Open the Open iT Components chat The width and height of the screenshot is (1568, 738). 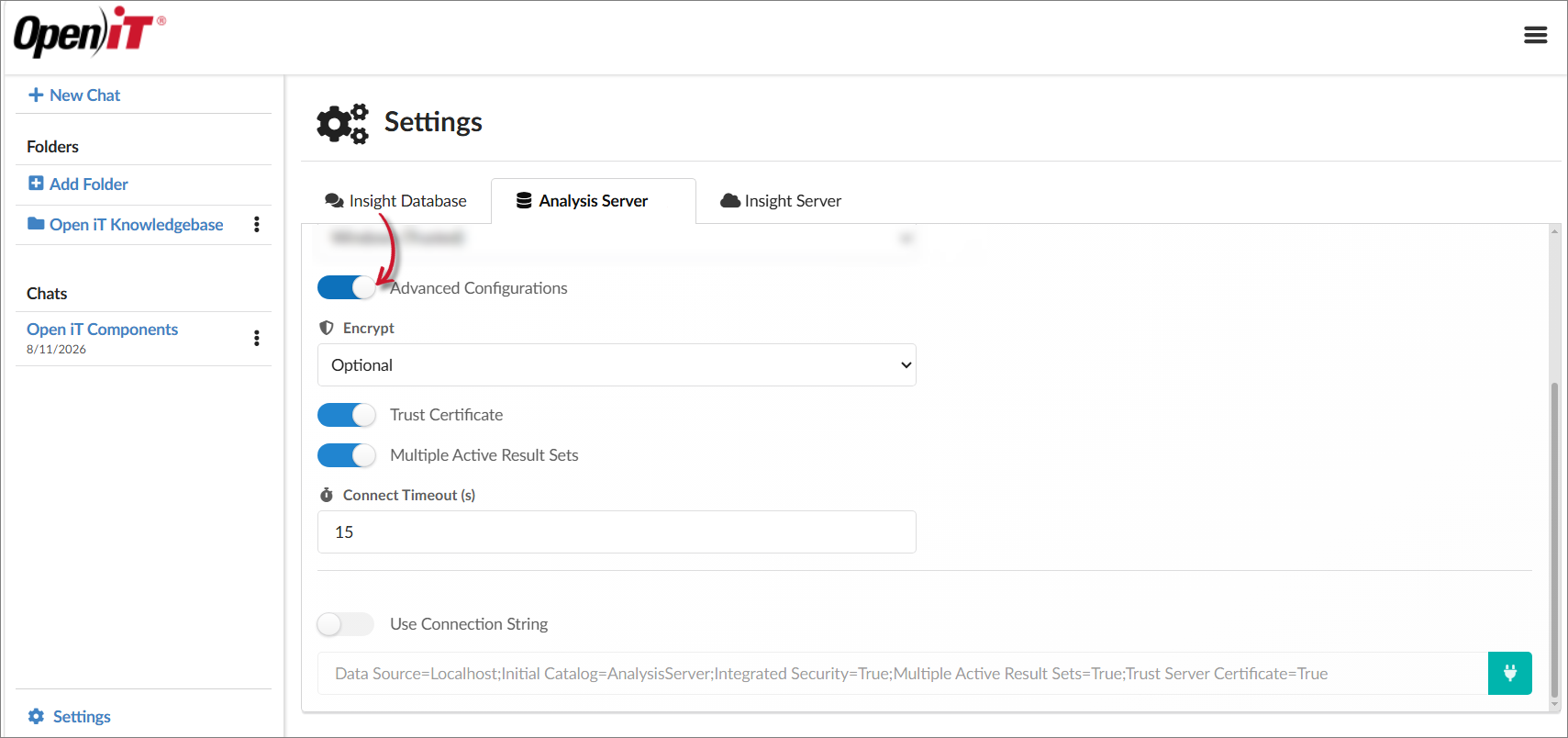coord(102,329)
